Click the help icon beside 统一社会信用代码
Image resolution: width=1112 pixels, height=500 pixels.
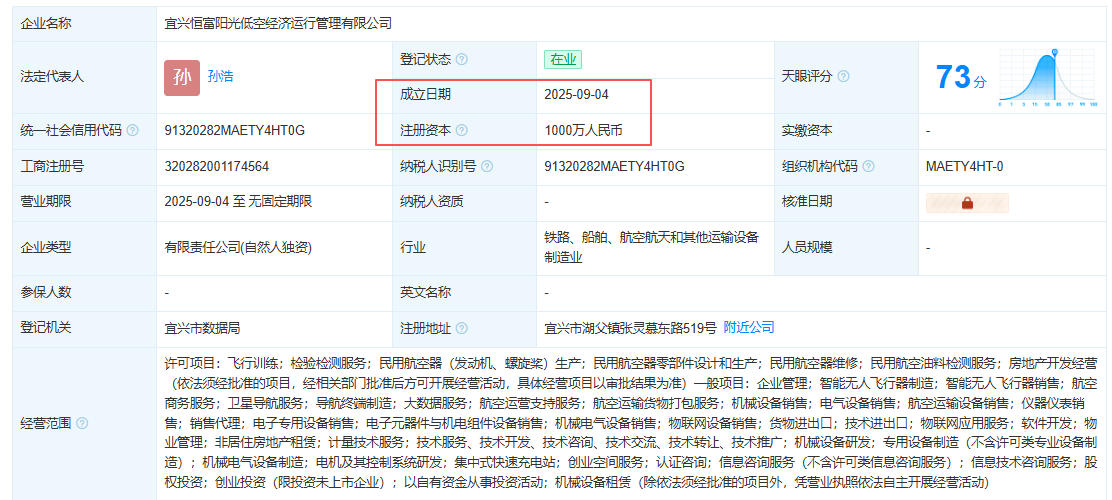click(x=133, y=130)
